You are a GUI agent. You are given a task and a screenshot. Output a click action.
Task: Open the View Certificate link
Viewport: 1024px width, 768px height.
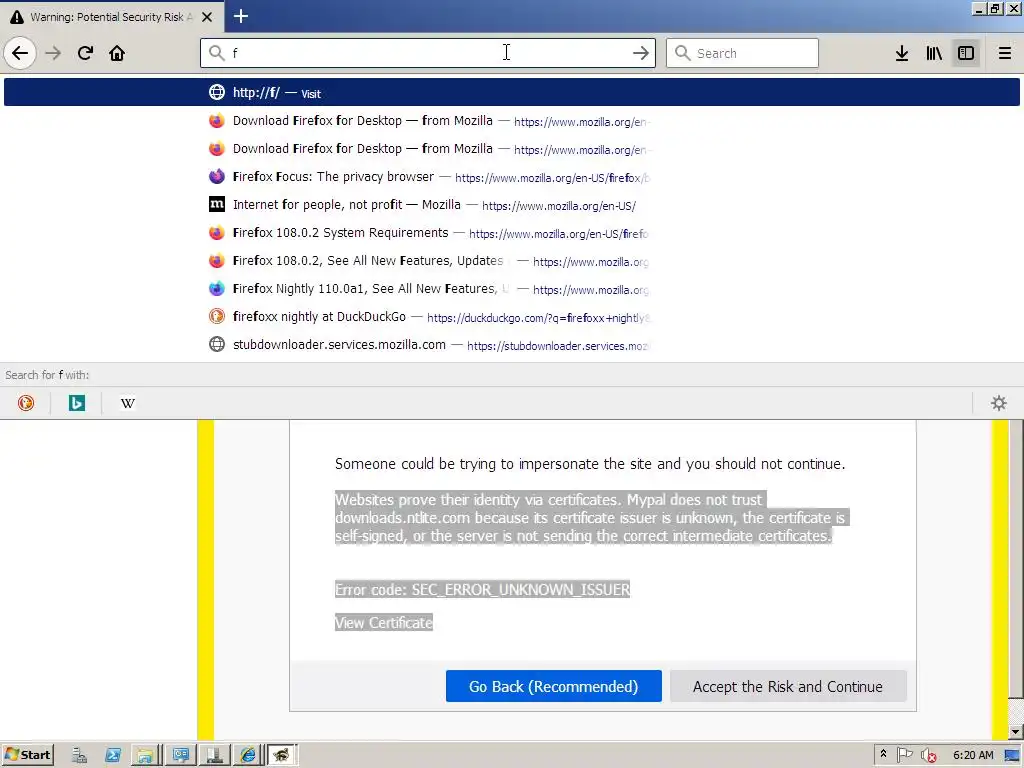pos(383,623)
